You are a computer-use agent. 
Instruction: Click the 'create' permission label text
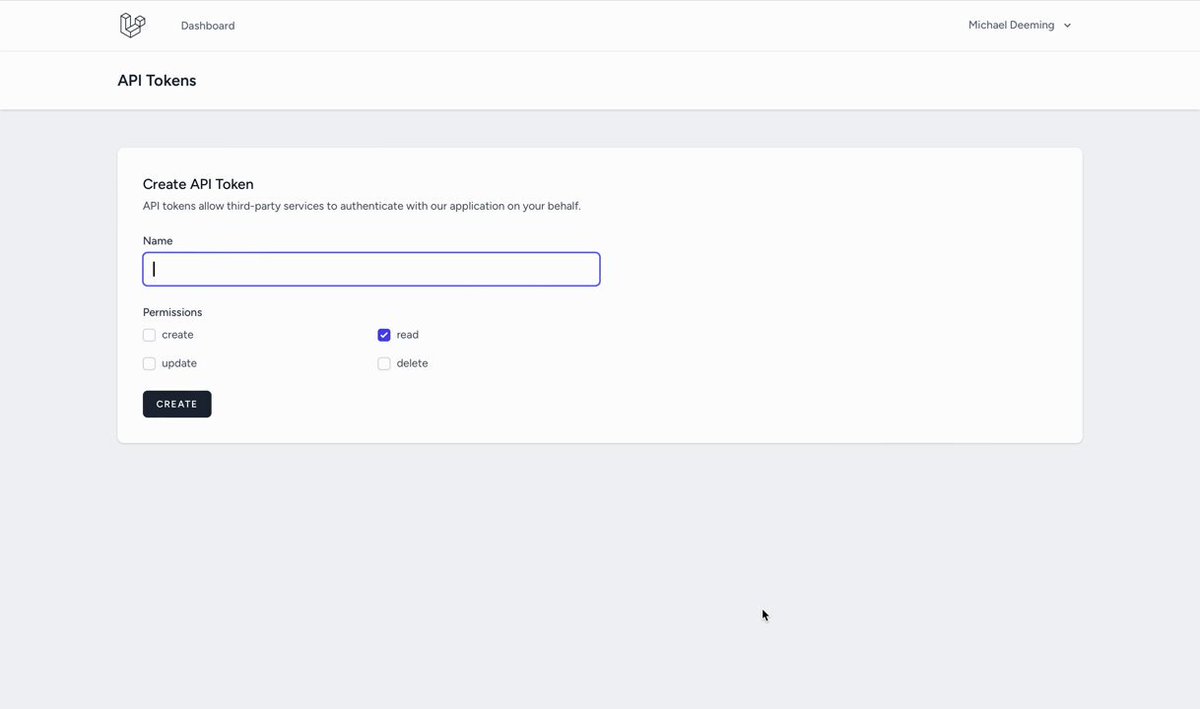(178, 335)
